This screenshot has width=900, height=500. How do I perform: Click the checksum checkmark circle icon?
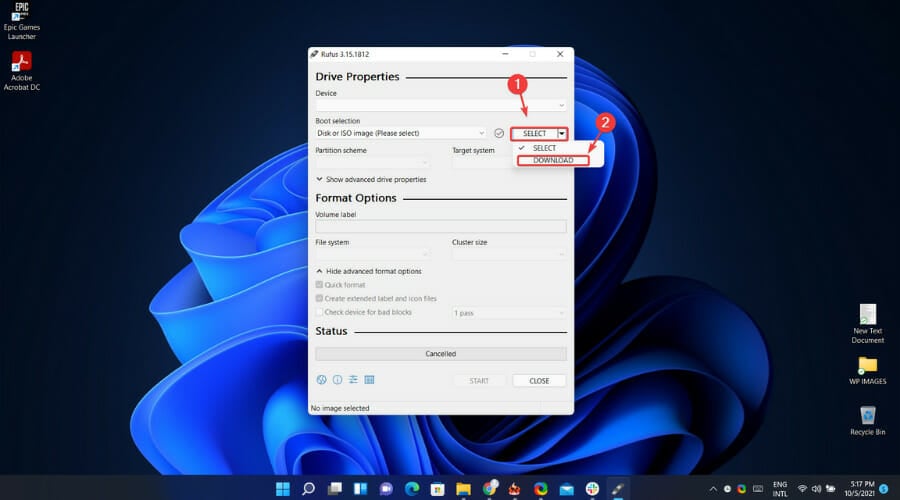coord(499,133)
